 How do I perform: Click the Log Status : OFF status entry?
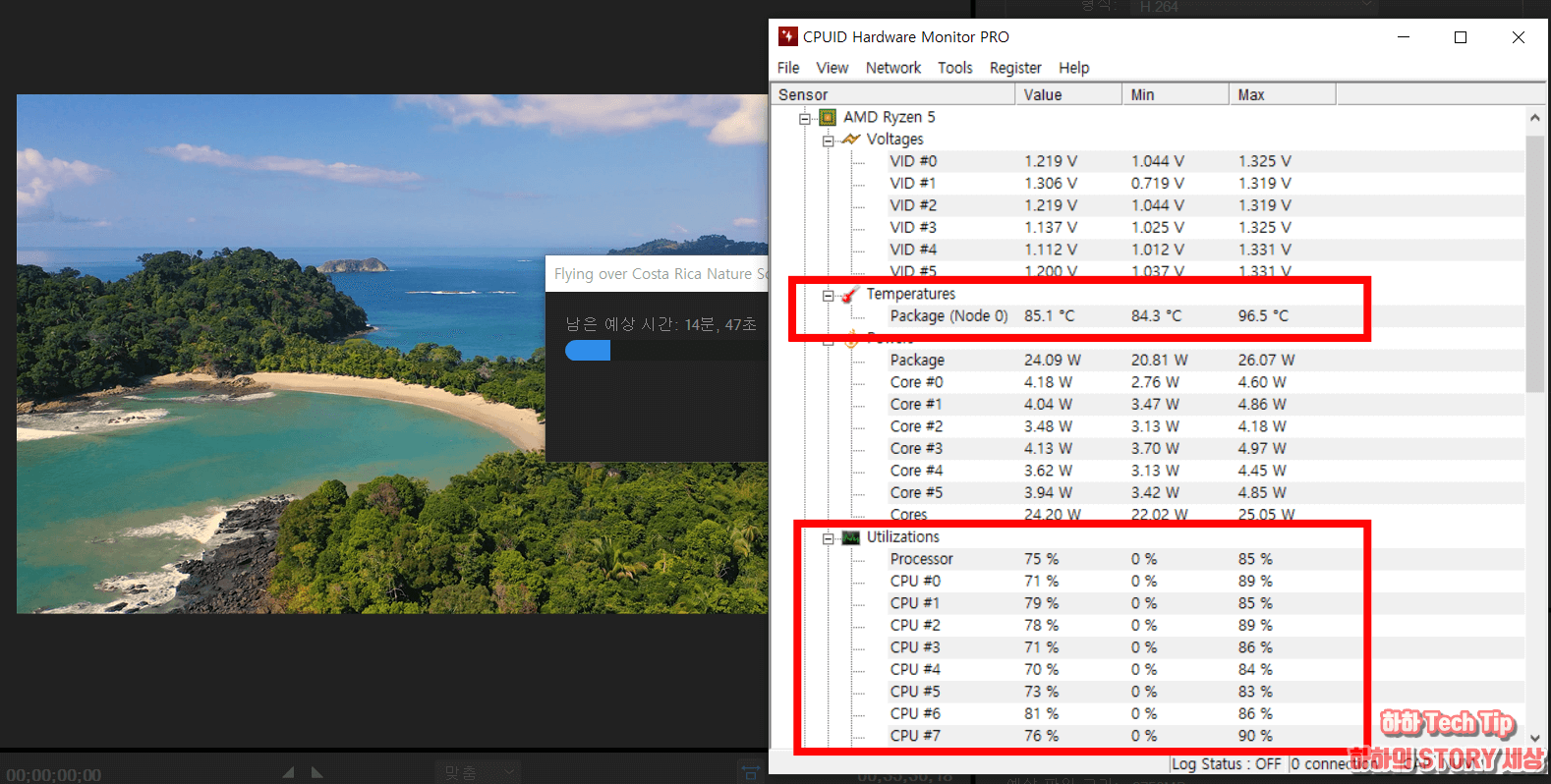pyautogui.click(x=1227, y=764)
